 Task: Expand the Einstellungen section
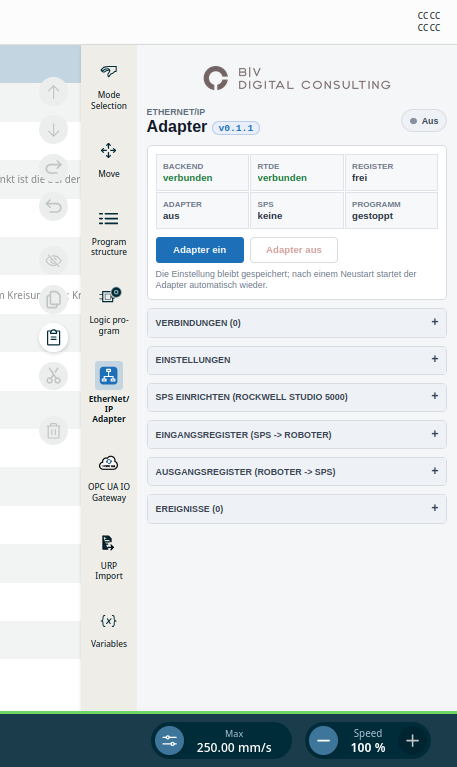297,360
